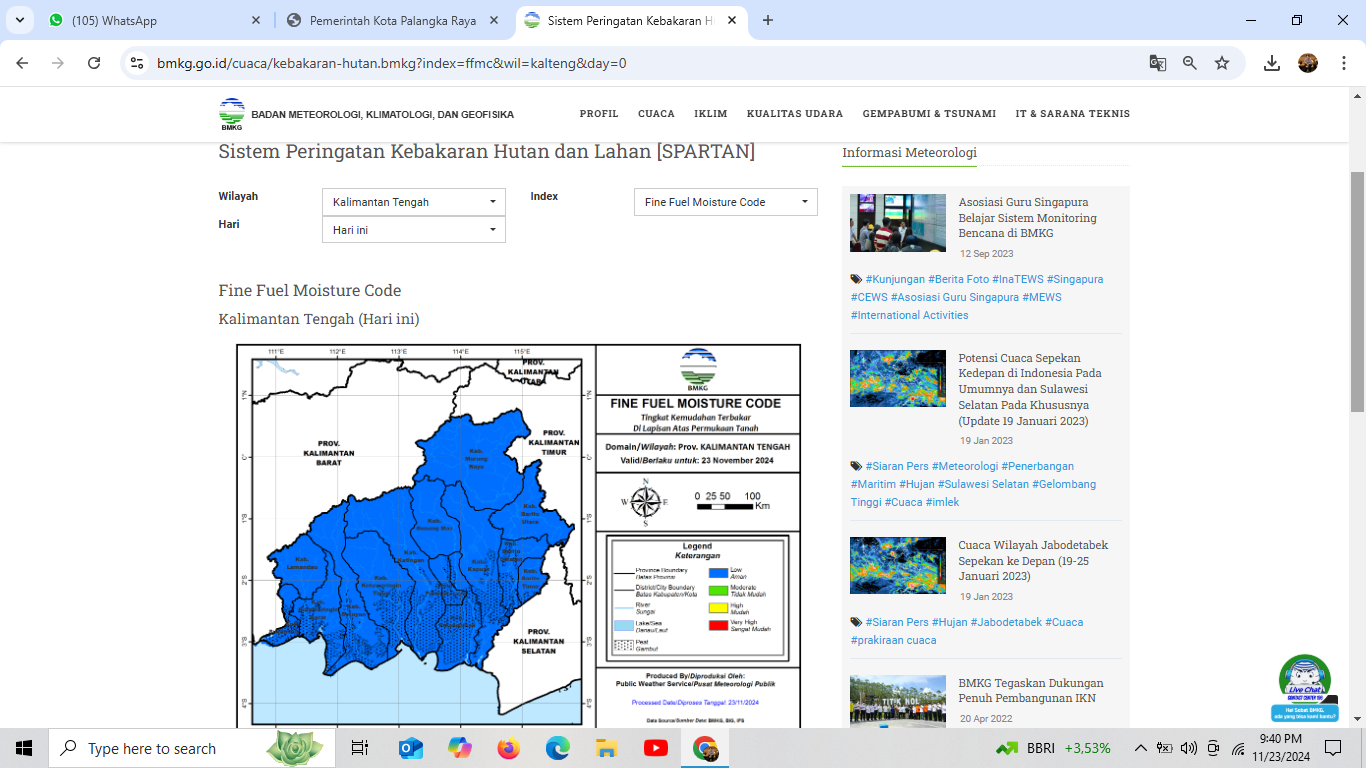
Task: Expand the Hari dropdown showing Hari ini
Action: pos(414,230)
